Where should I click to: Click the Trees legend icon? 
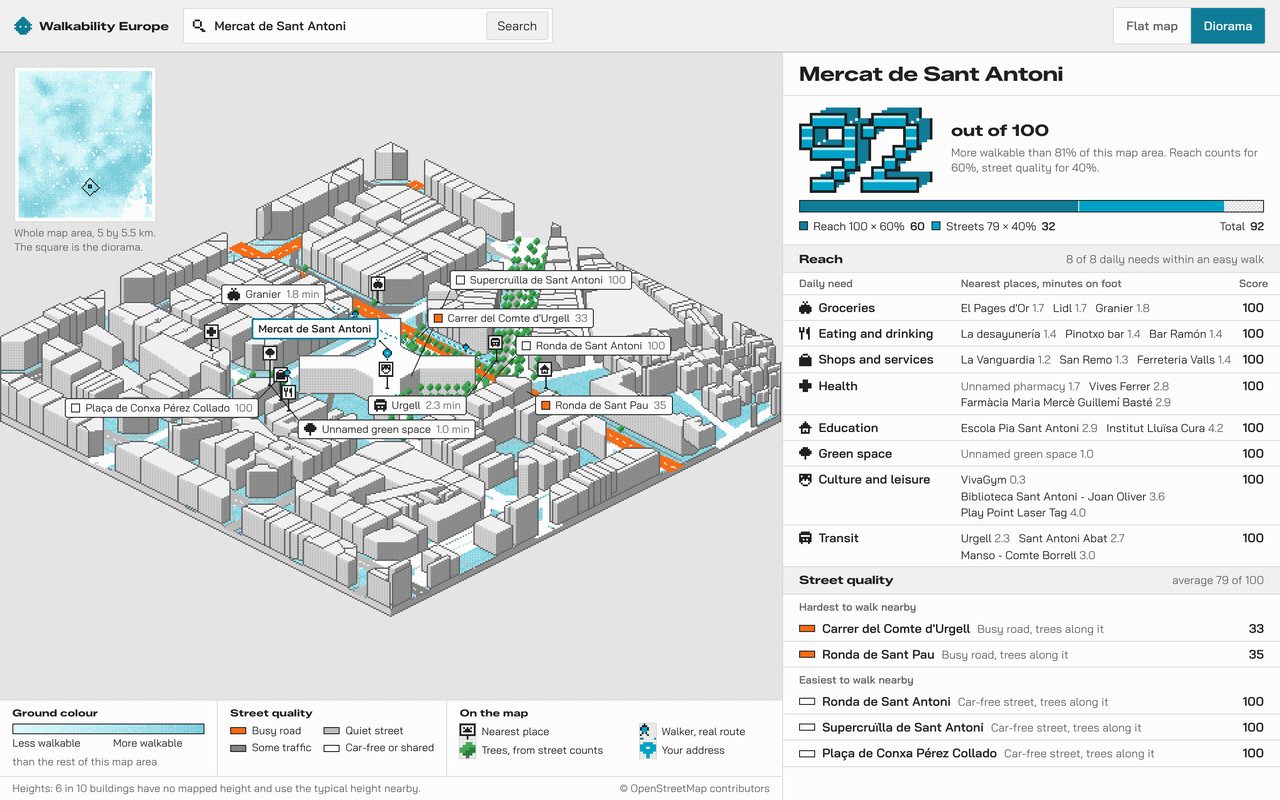pyautogui.click(x=467, y=750)
